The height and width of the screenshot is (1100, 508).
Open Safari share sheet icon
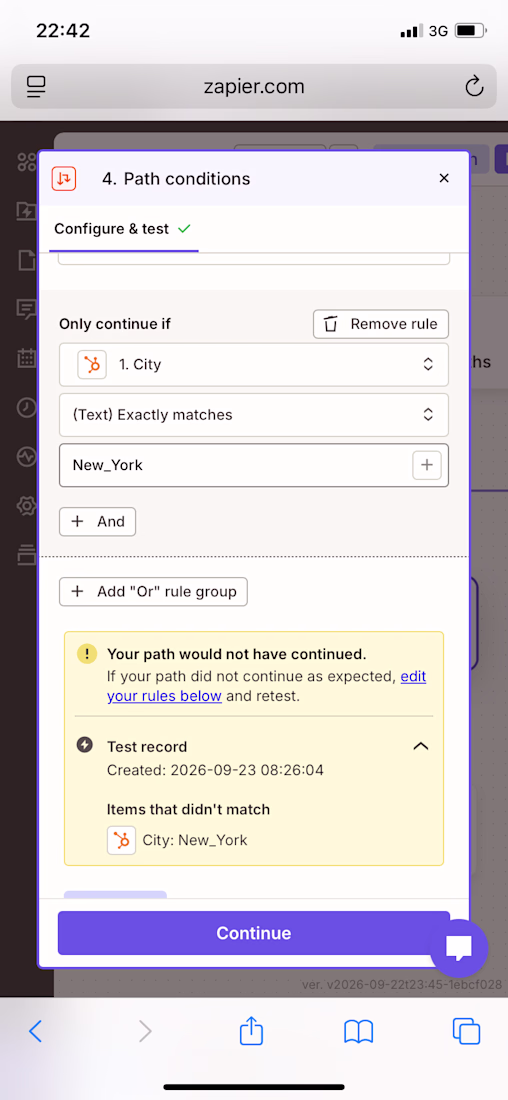[x=251, y=1031]
